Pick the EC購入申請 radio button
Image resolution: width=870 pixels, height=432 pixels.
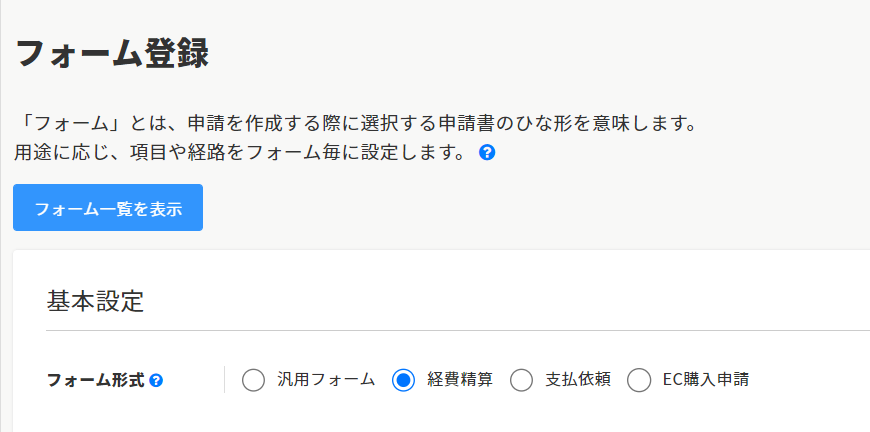(x=639, y=380)
